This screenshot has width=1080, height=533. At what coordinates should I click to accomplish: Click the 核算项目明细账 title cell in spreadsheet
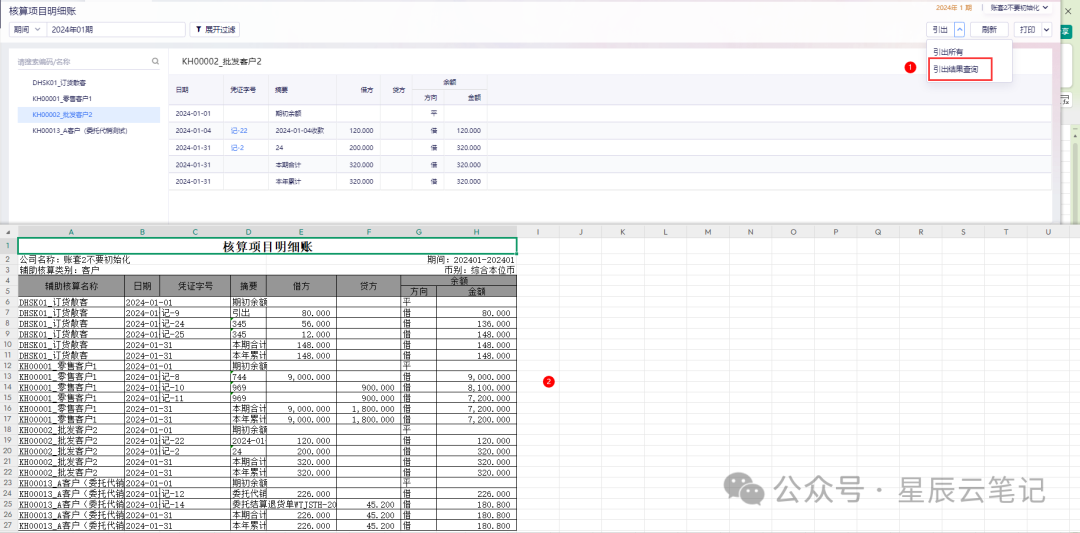click(267, 246)
